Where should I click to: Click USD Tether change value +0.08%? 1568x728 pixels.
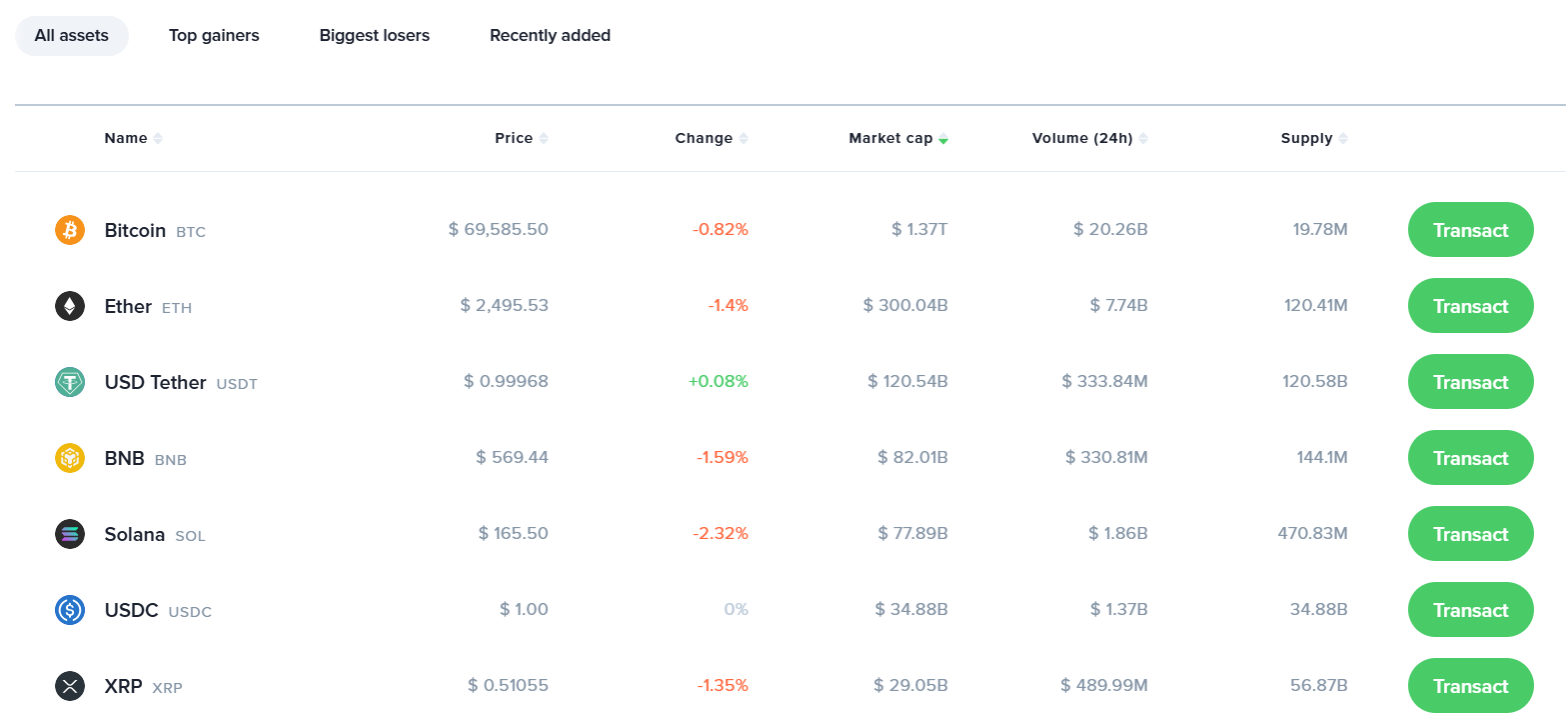point(719,381)
